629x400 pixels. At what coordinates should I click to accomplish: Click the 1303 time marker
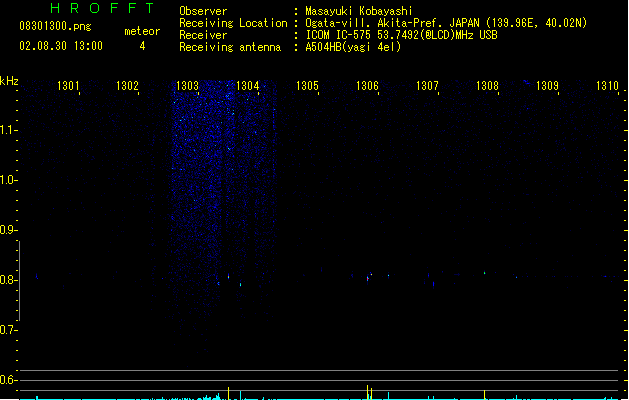coord(187,86)
